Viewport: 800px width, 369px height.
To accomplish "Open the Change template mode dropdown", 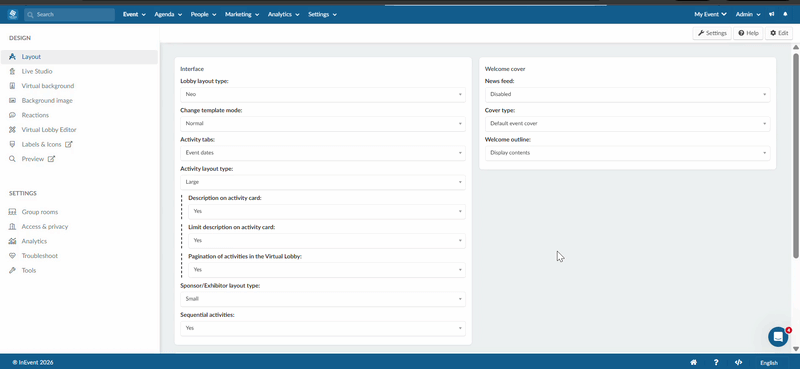I will tap(322, 124).
